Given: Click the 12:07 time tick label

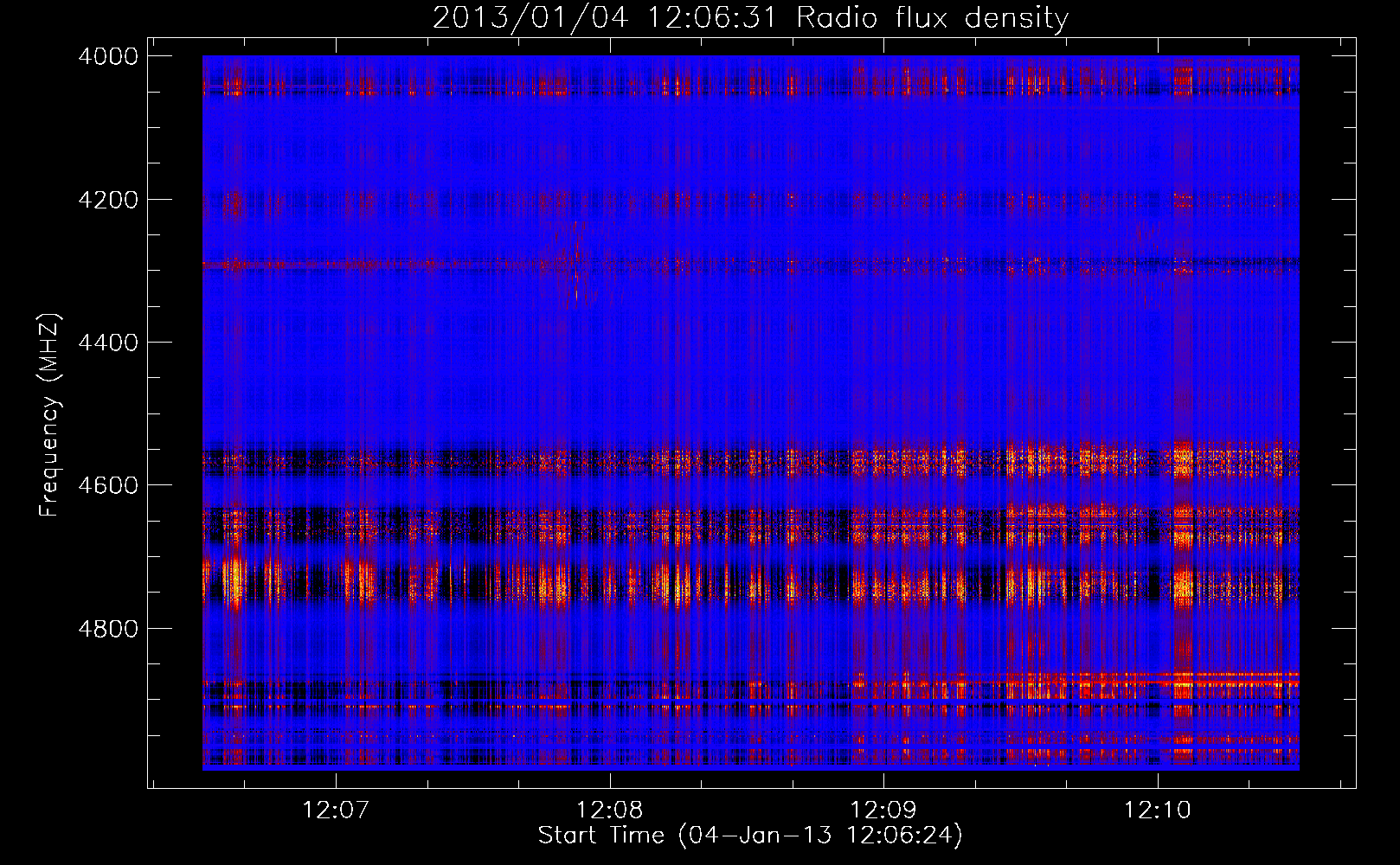Looking at the screenshot, I should coord(336,811).
